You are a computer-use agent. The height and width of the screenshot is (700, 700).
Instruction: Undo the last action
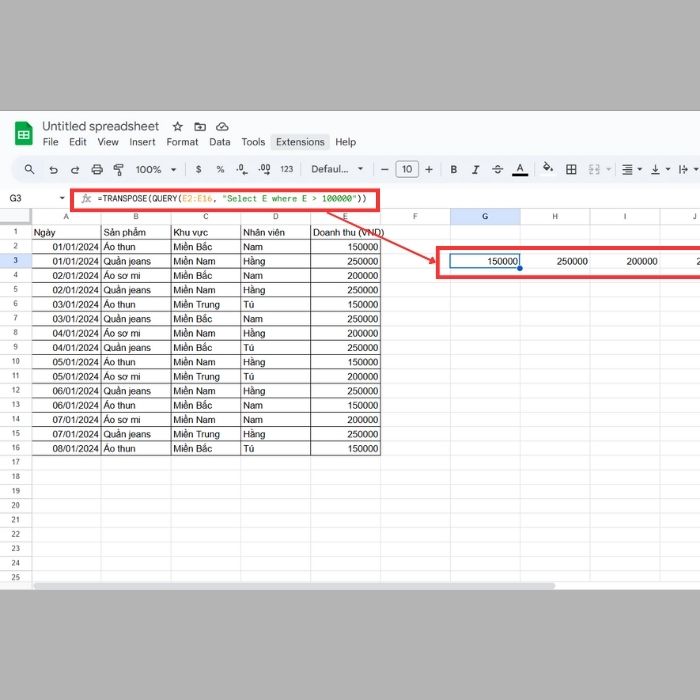coord(53,170)
